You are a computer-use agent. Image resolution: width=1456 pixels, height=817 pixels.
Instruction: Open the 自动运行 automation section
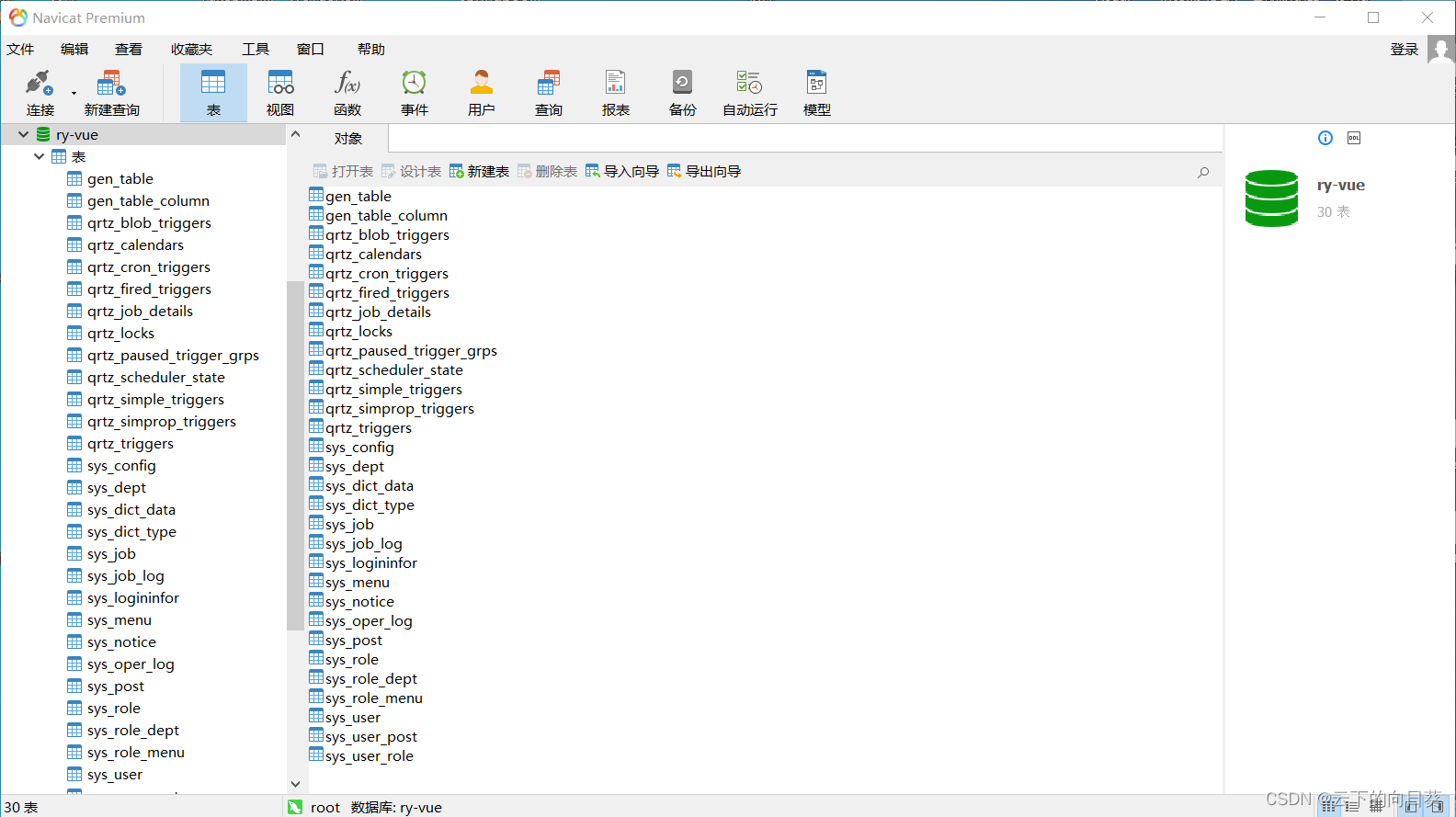click(750, 93)
